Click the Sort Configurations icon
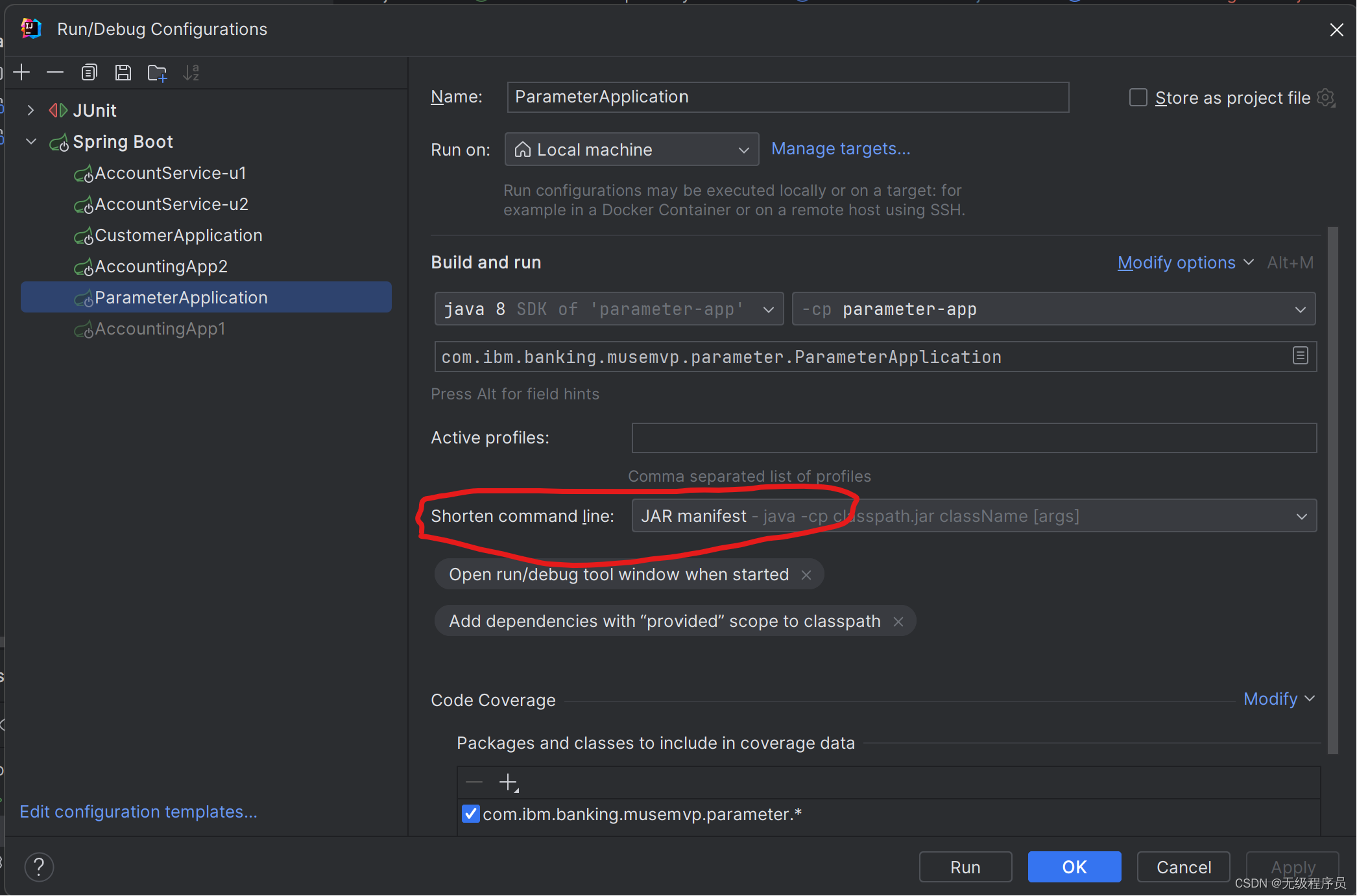 coord(191,73)
